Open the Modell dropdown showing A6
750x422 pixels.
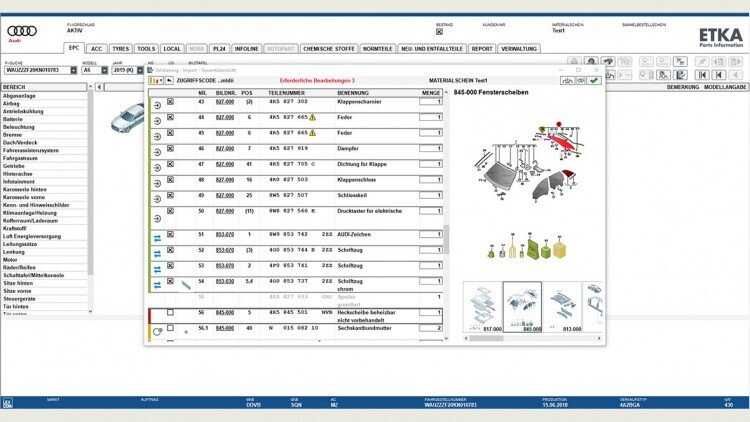click(x=104, y=70)
